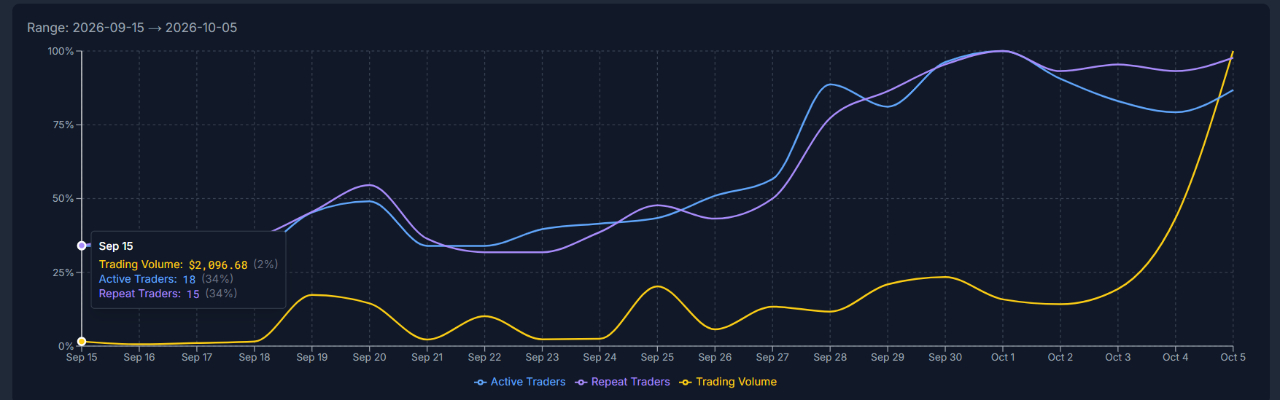This screenshot has height=400, width=1280.
Task: Click the 75% y-axis label
Action: point(63,125)
